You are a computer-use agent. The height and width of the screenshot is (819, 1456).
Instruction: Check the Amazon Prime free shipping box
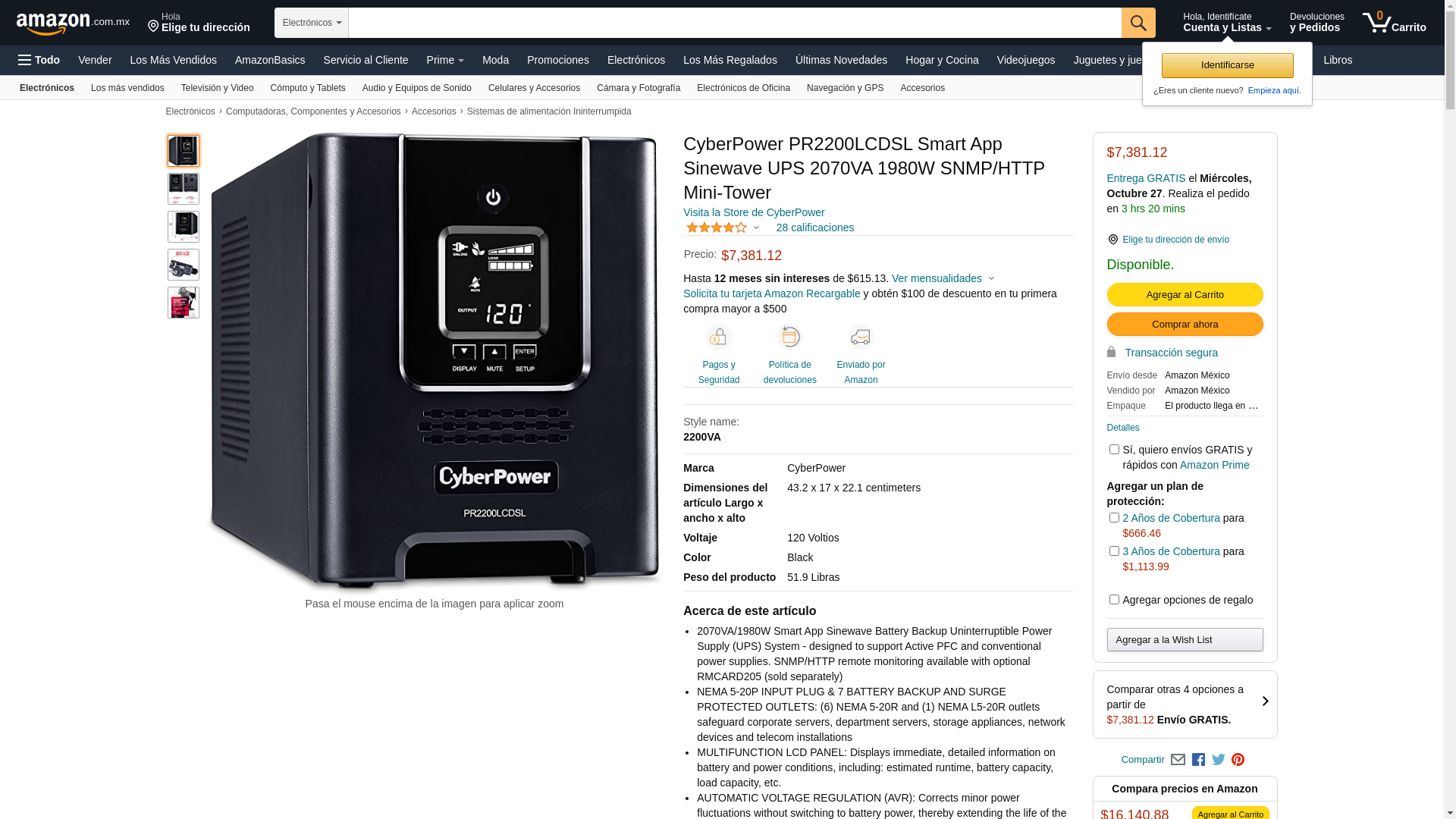pyautogui.click(x=1114, y=450)
